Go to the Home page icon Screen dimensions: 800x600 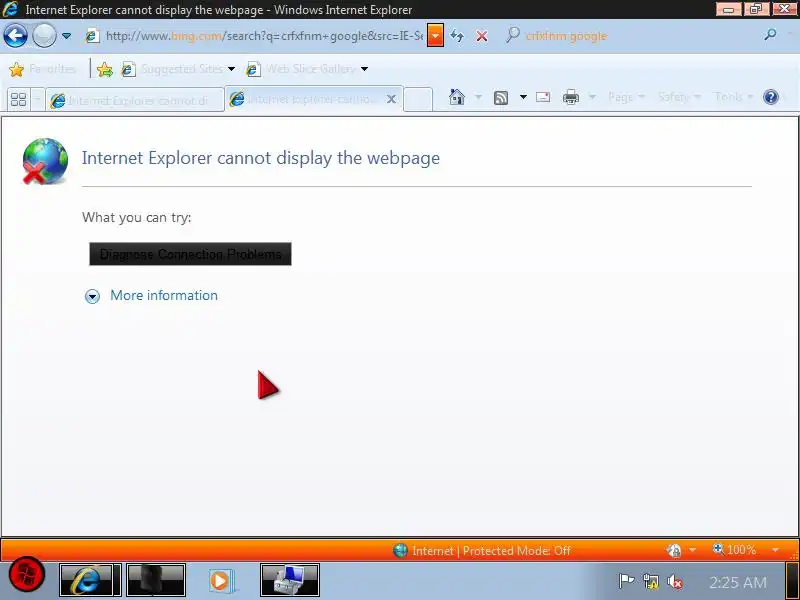point(457,97)
